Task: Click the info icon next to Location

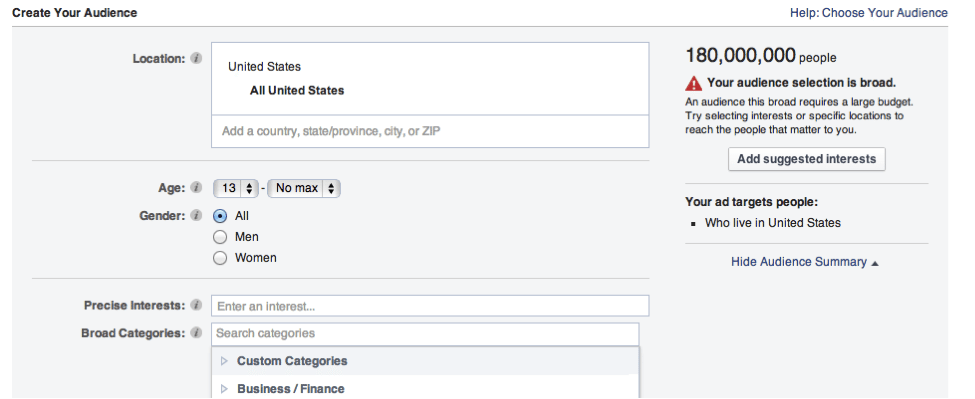Action: pyautogui.click(x=196, y=58)
